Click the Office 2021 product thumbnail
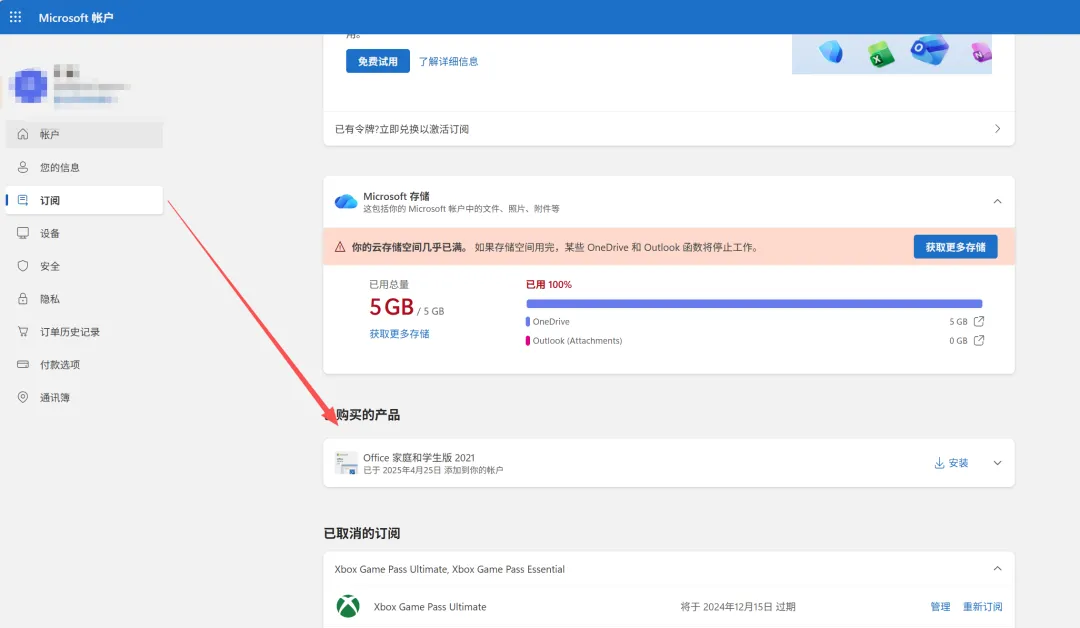Screen dimensions: 1080x628 [346, 463]
